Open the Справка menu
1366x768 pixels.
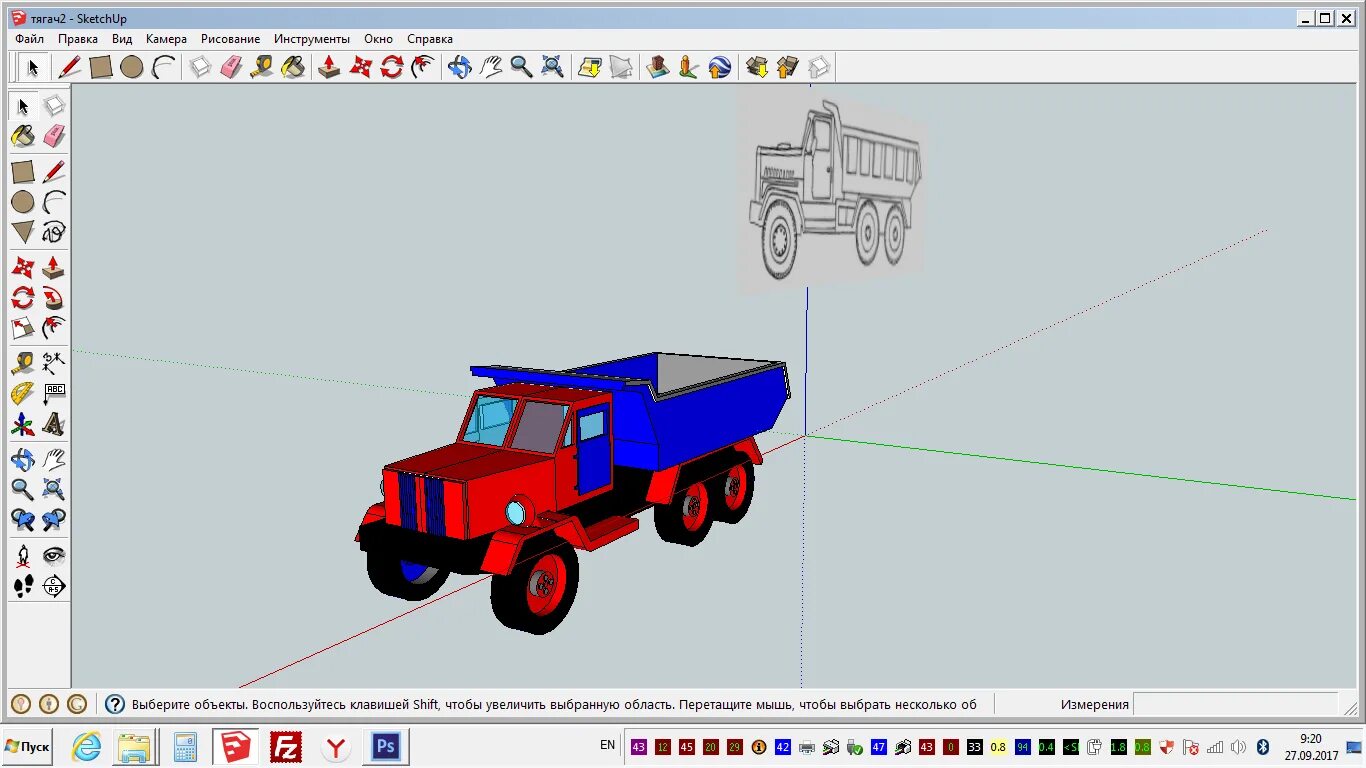click(x=430, y=39)
